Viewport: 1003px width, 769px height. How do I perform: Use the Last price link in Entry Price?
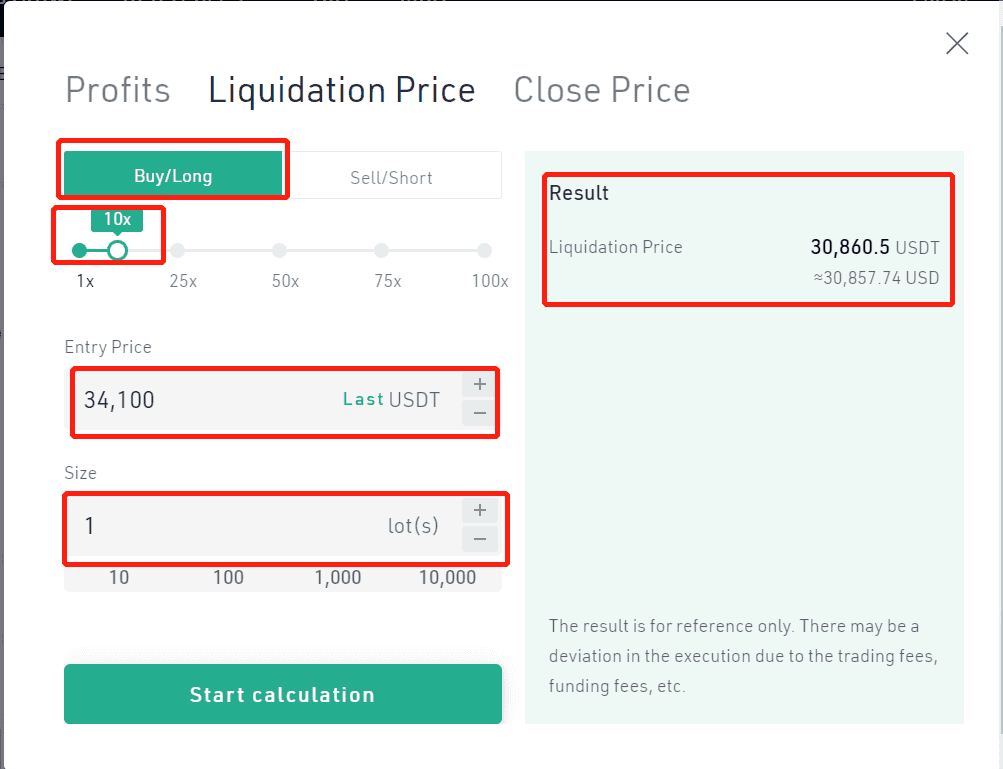pyautogui.click(x=363, y=399)
